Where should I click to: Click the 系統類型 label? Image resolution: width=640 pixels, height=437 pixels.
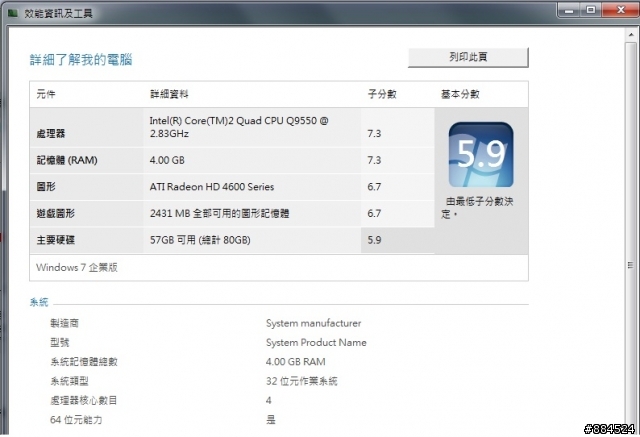tap(69, 381)
